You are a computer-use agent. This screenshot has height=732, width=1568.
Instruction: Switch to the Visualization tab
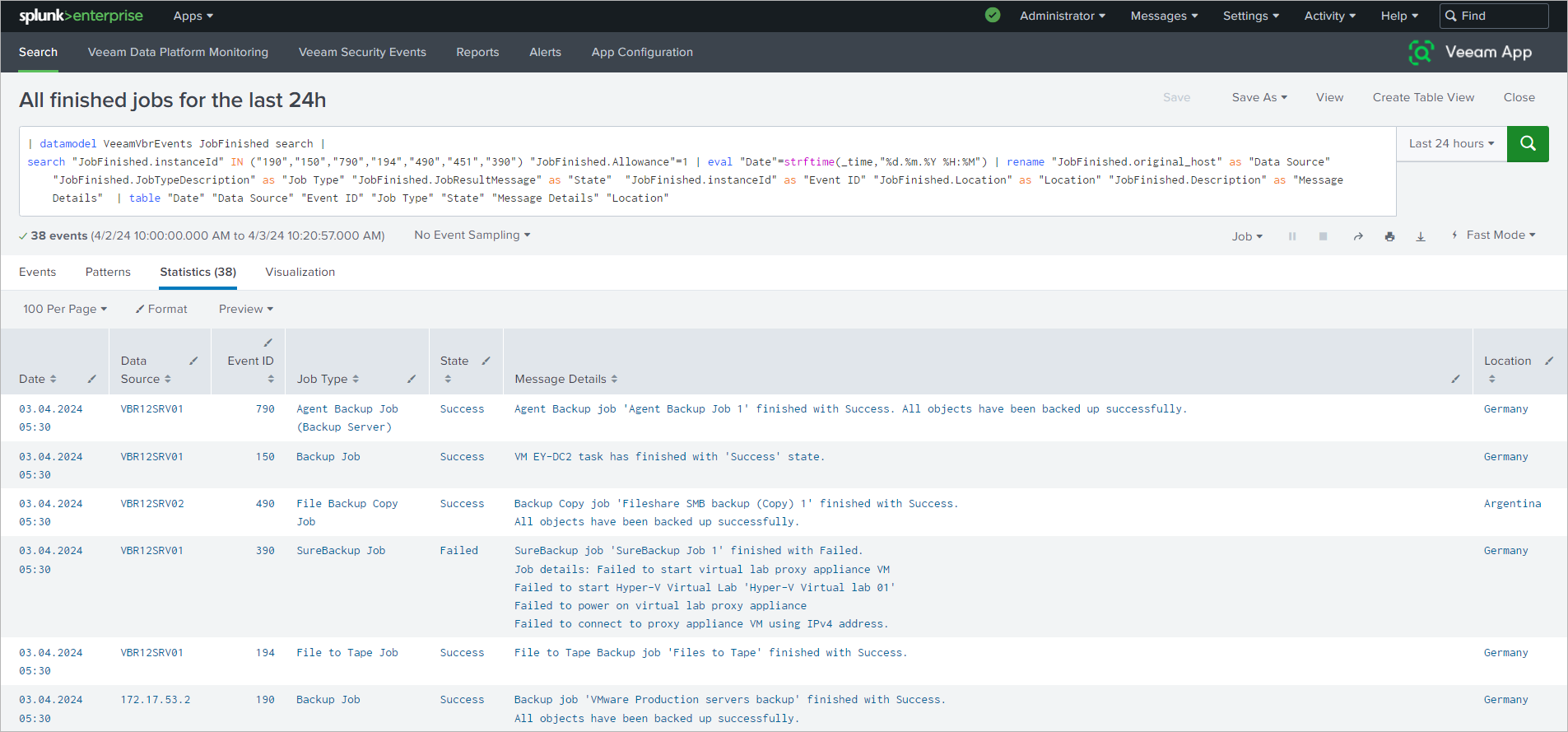point(300,272)
